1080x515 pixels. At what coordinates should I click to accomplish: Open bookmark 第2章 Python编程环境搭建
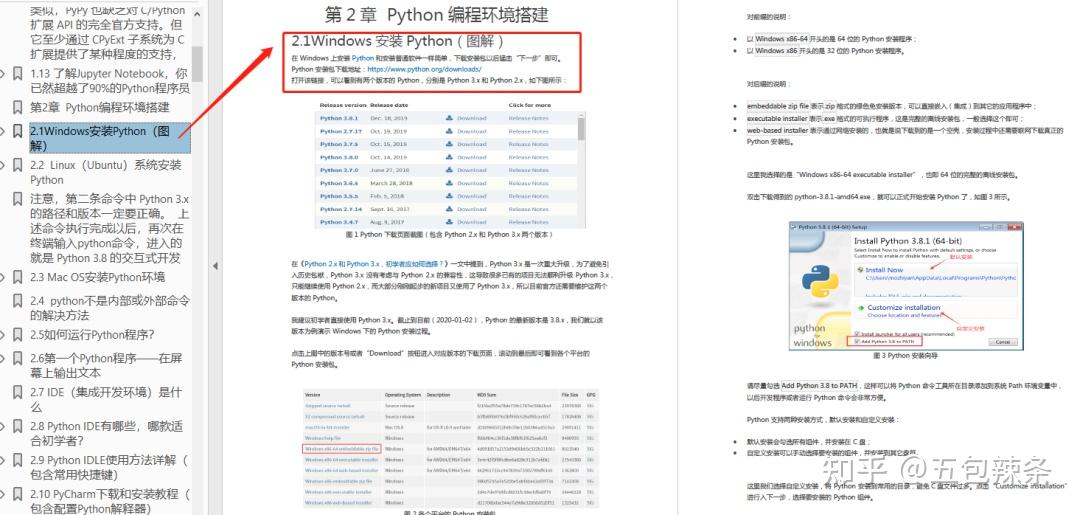(99, 107)
